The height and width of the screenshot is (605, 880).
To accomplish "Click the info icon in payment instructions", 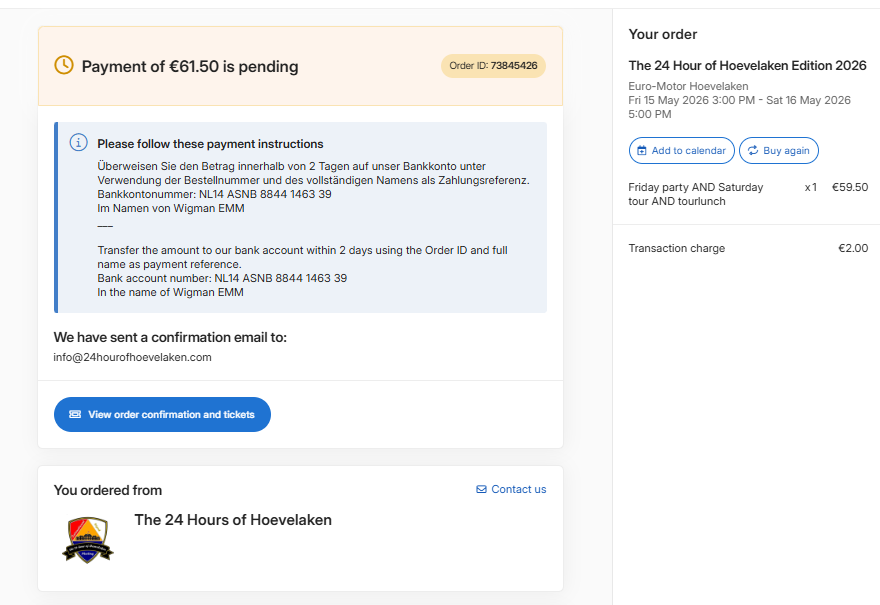I will pos(78,142).
